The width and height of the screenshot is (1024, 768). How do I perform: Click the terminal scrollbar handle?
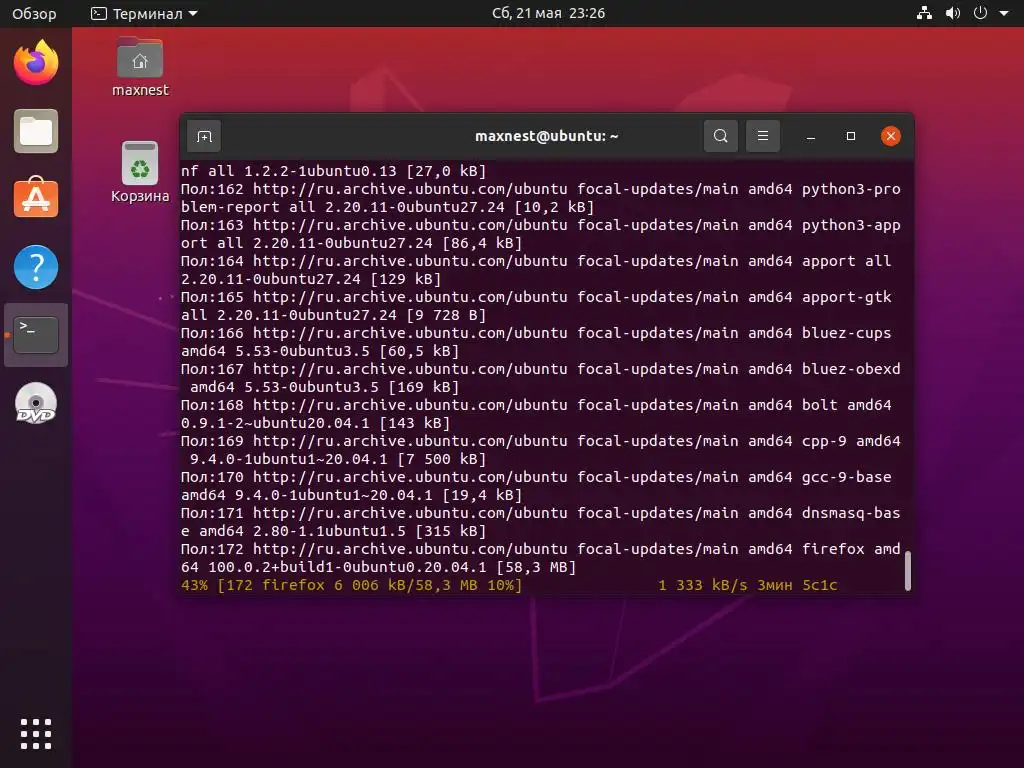(907, 571)
